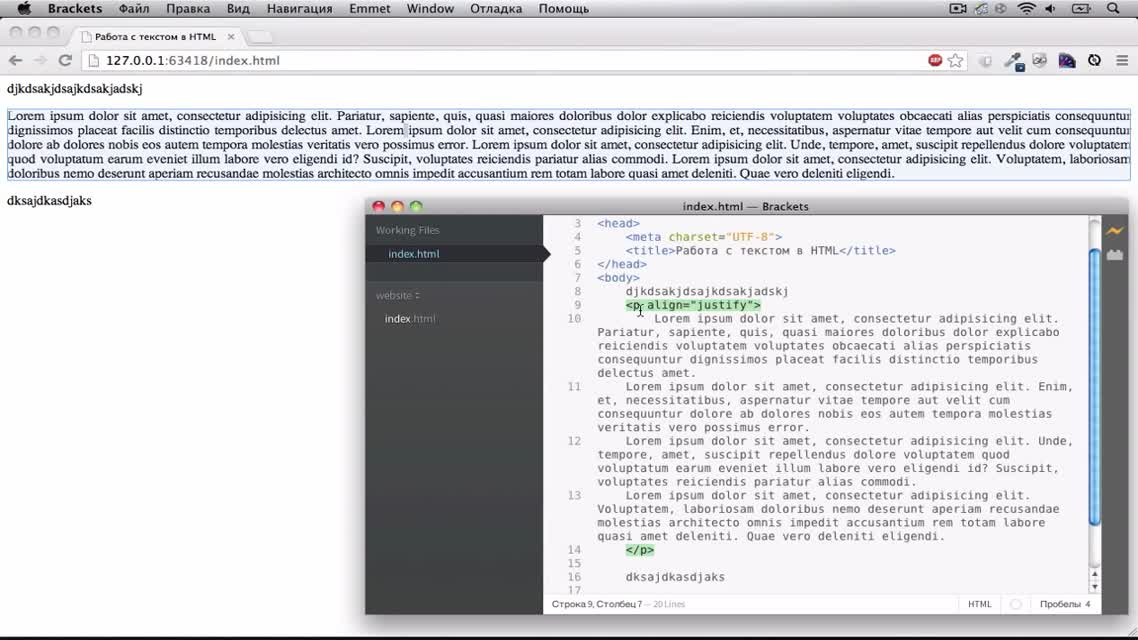Bookmark this page with the star icon
Screen dimensions: 1138x640
click(x=955, y=61)
